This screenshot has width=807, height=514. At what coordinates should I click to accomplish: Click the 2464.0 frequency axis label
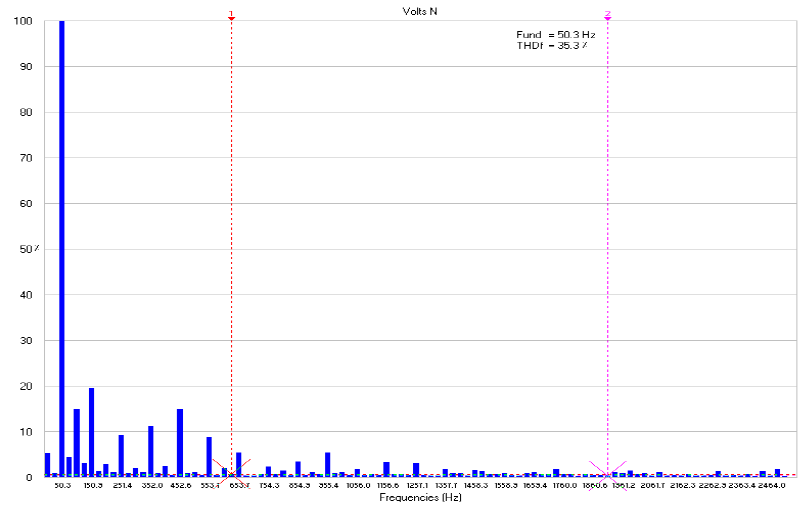[x=768, y=485]
